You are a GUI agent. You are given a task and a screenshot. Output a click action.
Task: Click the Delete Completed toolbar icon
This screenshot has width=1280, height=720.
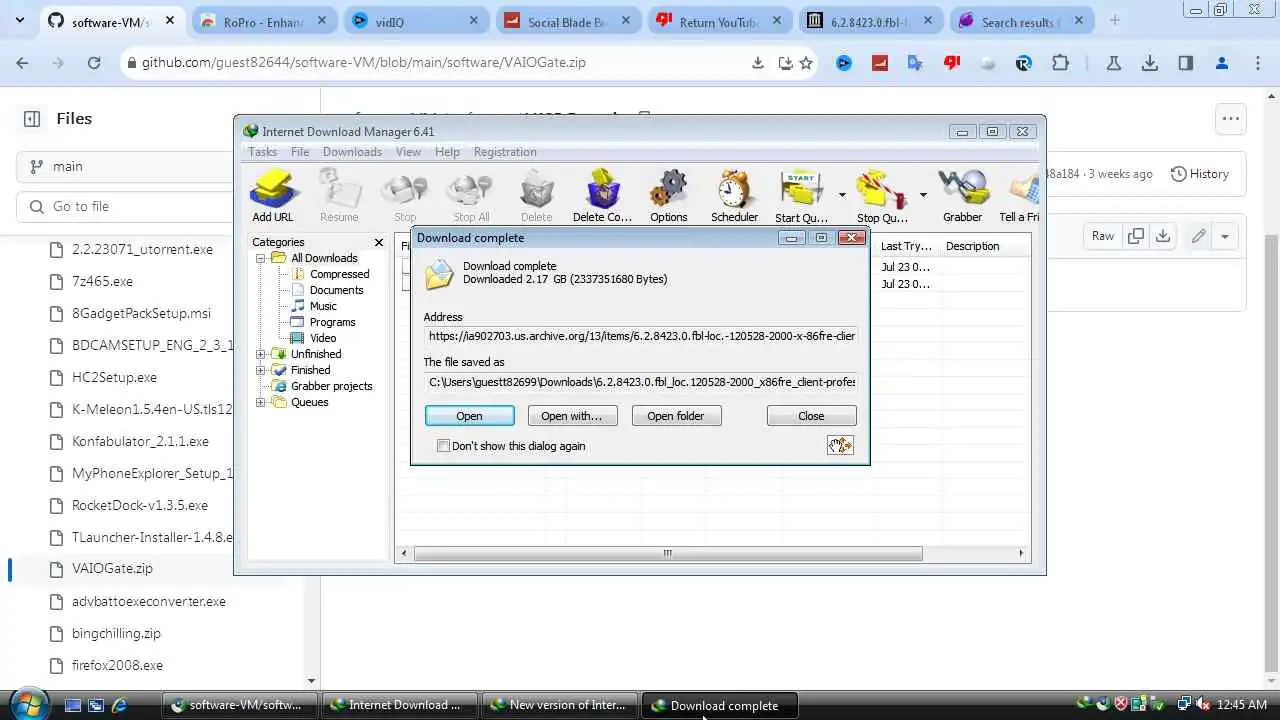click(x=602, y=196)
